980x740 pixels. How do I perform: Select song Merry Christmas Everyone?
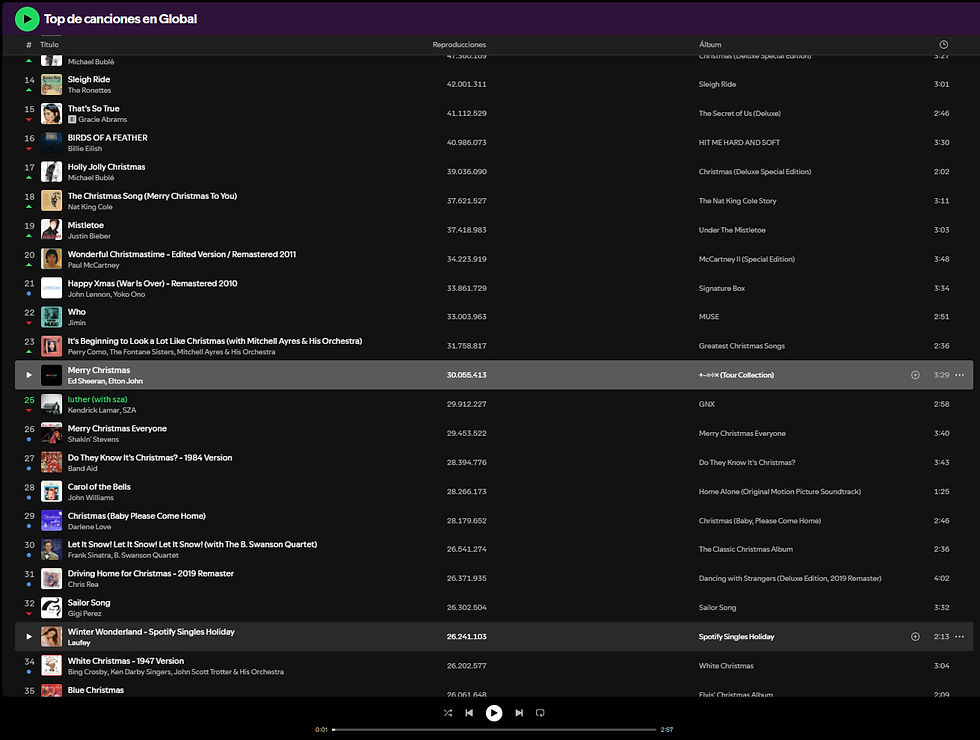[x=118, y=428]
